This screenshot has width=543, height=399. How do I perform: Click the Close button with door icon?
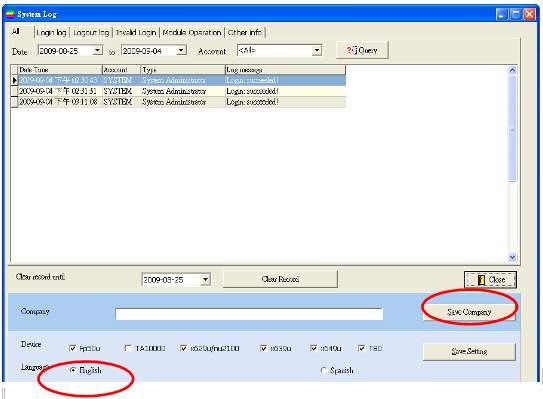click(490, 280)
